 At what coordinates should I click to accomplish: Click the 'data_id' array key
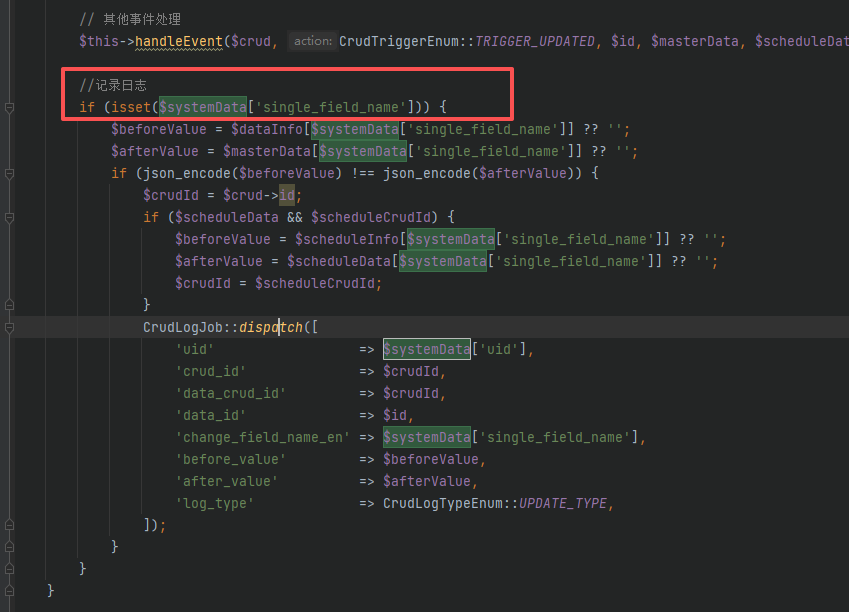click(211, 415)
